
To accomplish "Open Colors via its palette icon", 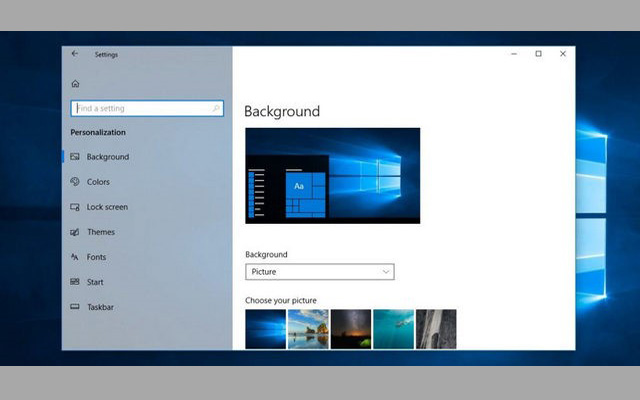I will click(x=75, y=182).
